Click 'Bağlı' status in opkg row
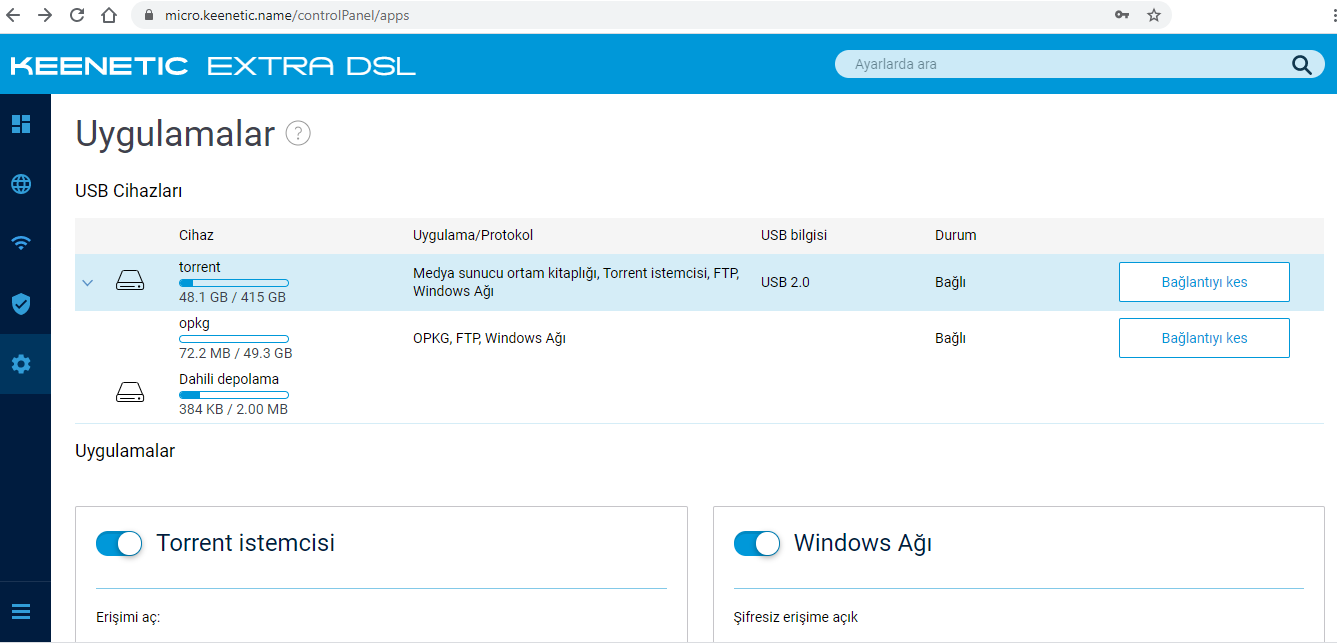Screen dimensions: 1337x643 coord(950,338)
